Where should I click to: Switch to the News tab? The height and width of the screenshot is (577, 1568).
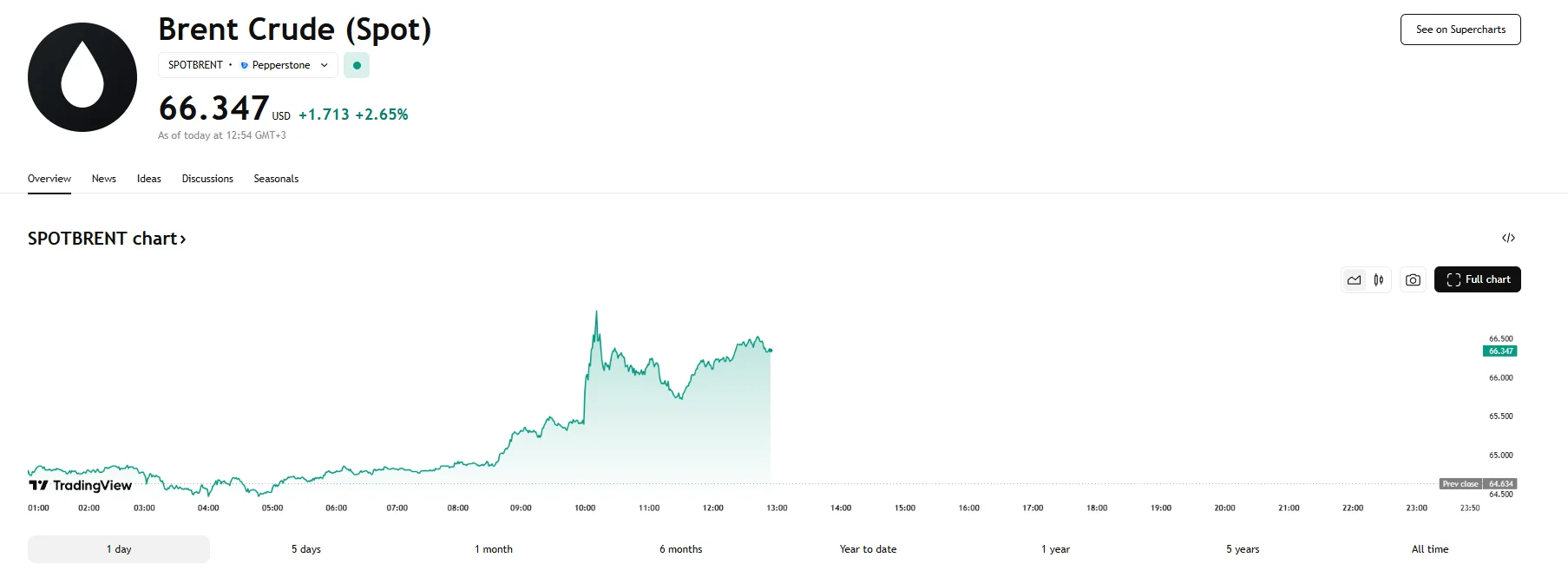103,178
